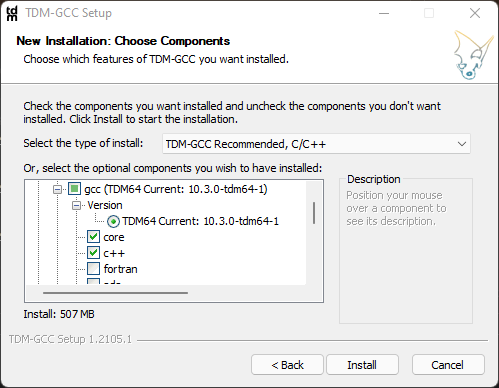The image size is (499, 388).
Task: Click the TDM logo icon in title bar
Action: point(12,13)
